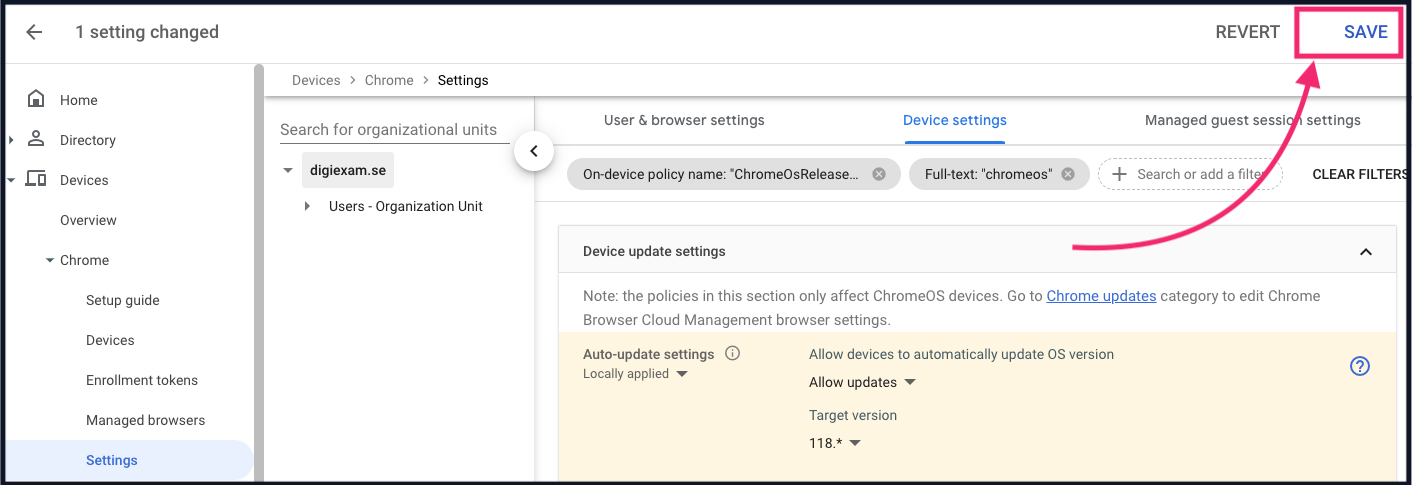The height and width of the screenshot is (485, 1412).
Task: Click the Devices monitor icon
Action: [x=36, y=179]
